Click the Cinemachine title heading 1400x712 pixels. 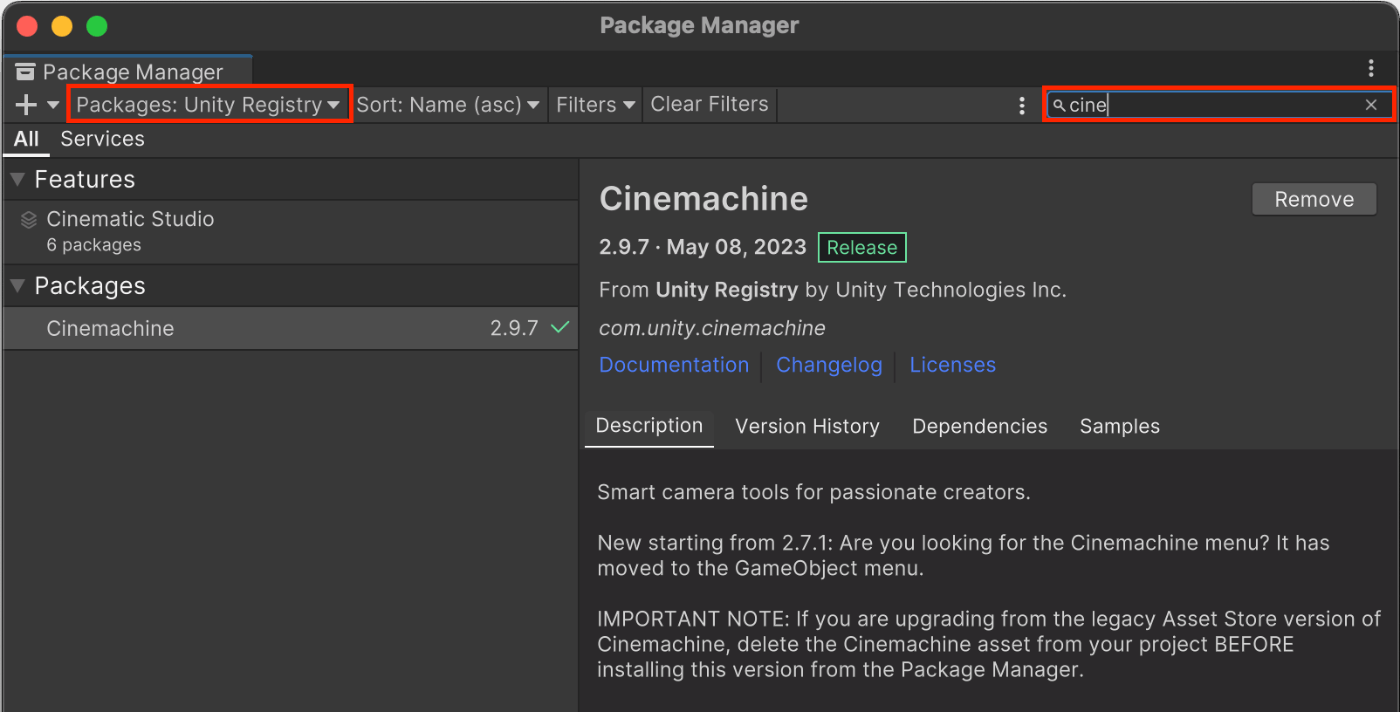(x=703, y=199)
